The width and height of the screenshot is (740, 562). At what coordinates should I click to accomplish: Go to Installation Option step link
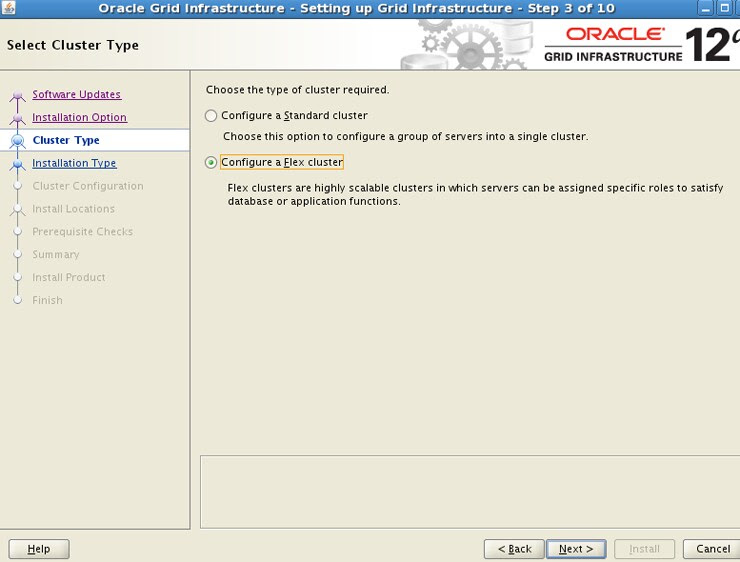pos(79,117)
